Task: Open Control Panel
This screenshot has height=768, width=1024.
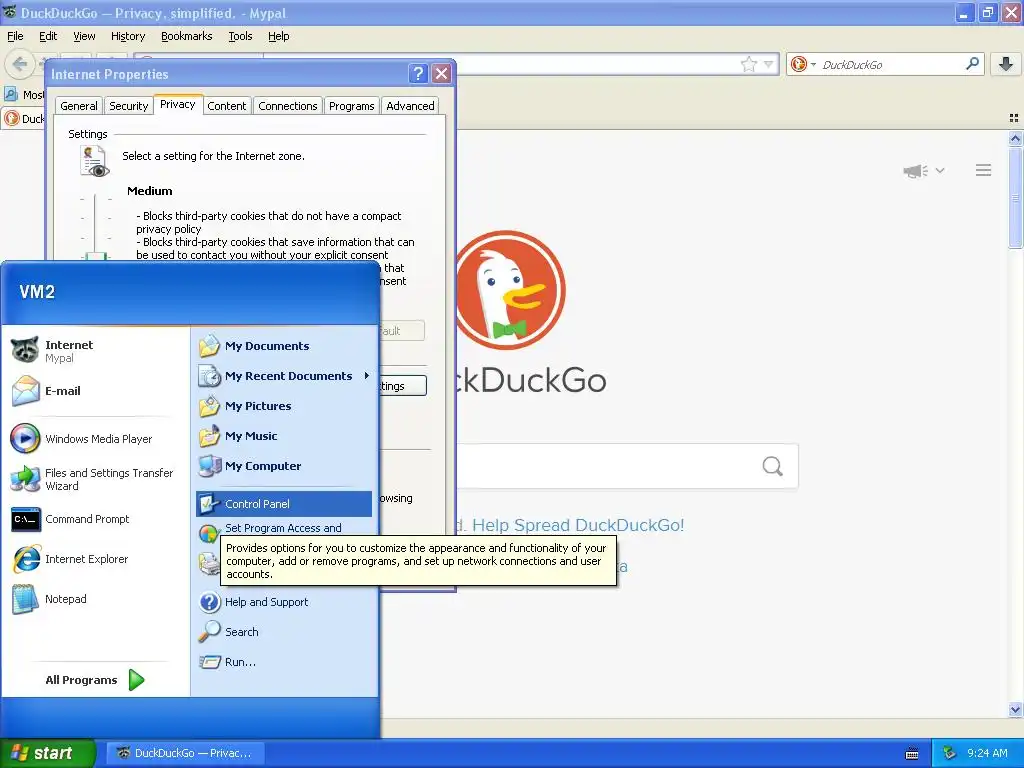Action: (284, 504)
